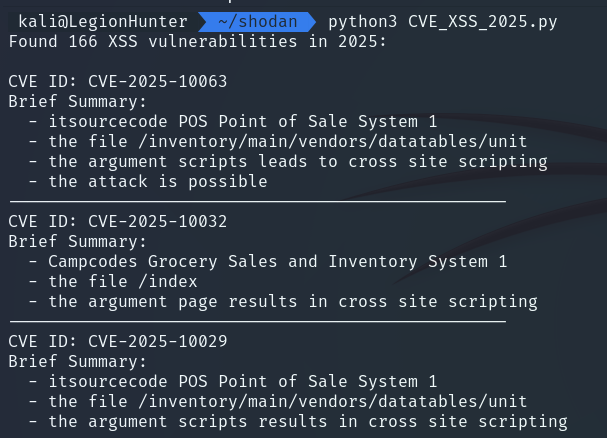Click 'the attack is possible' line
607x438 pixels.
click(x=158, y=182)
